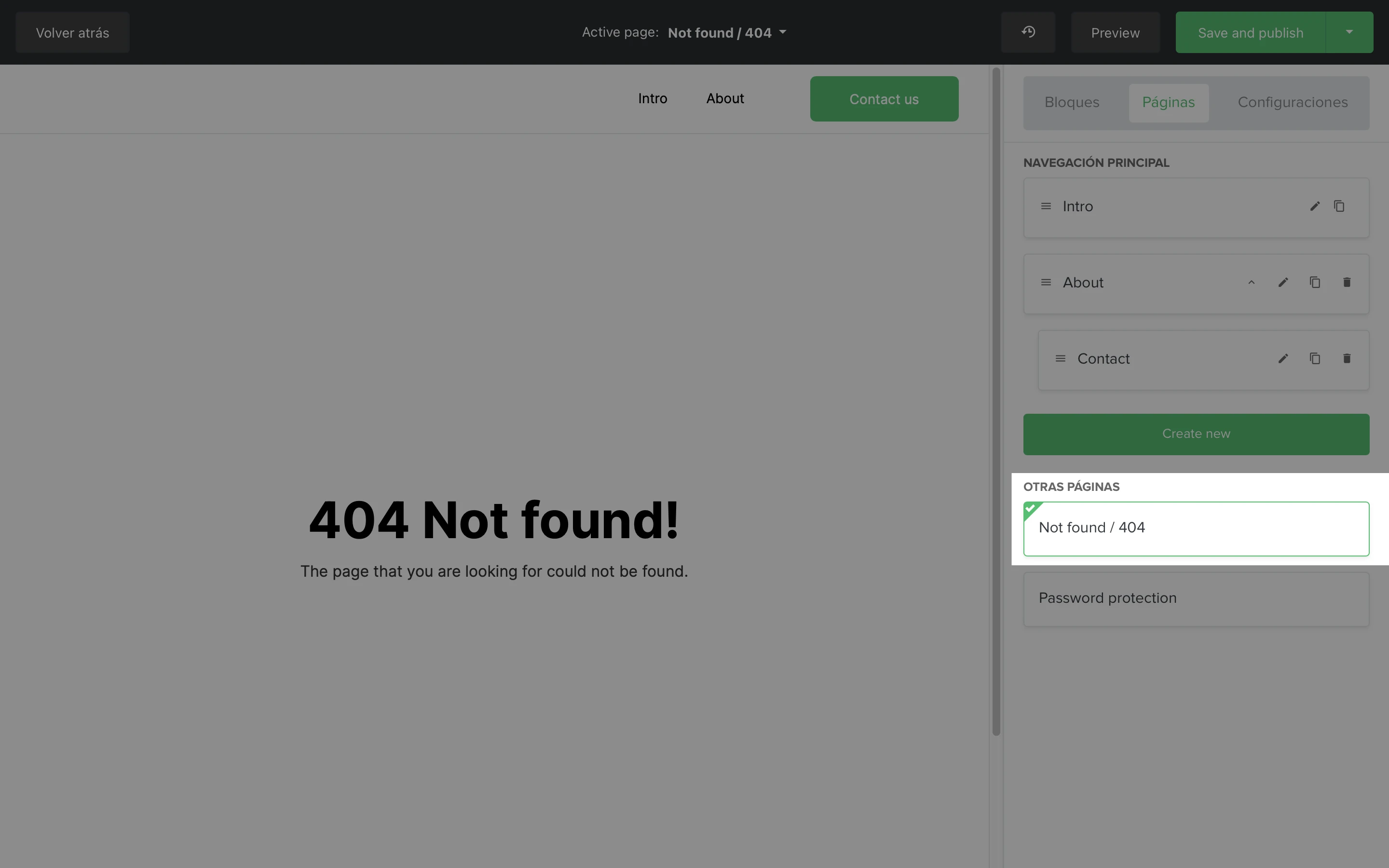Select the Not found / 404 page
Viewport: 1389px width, 868px height.
pos(1196,529)
